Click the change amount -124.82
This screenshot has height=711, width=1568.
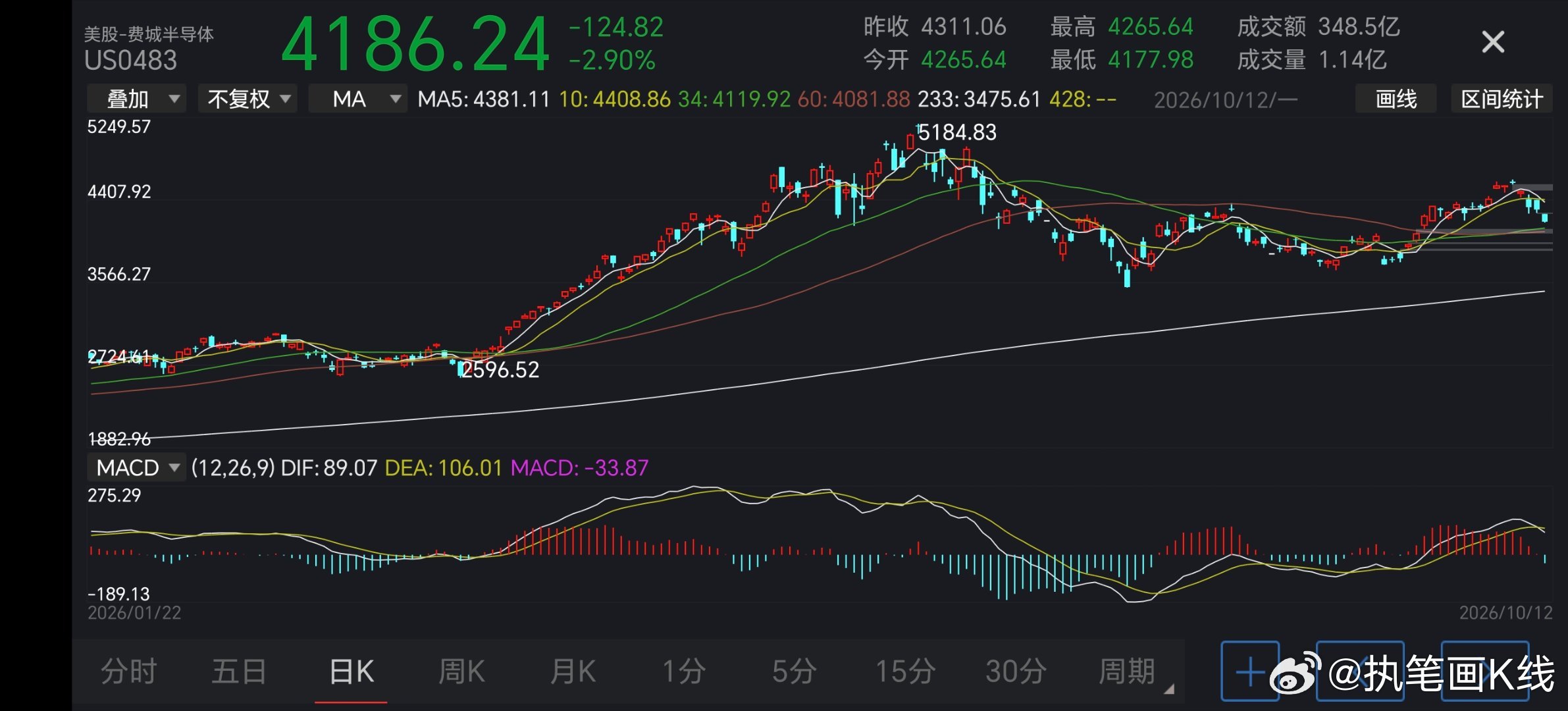pyautogui.click(x=616, y=27)
